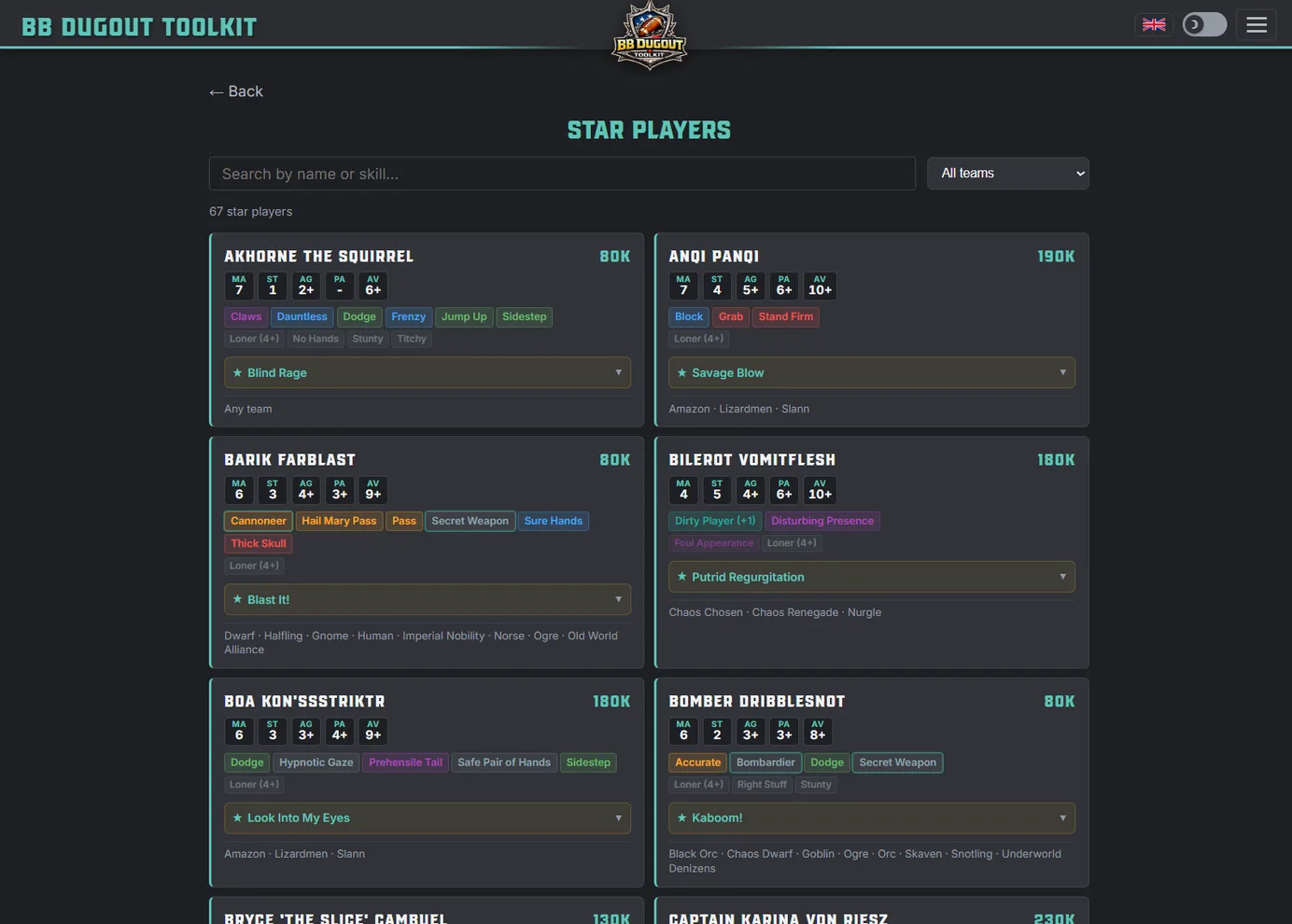Click the Bilerot Vomitflesh card title
The height and width of the screenshot is (924, 1292).
(x=752, y=460)
